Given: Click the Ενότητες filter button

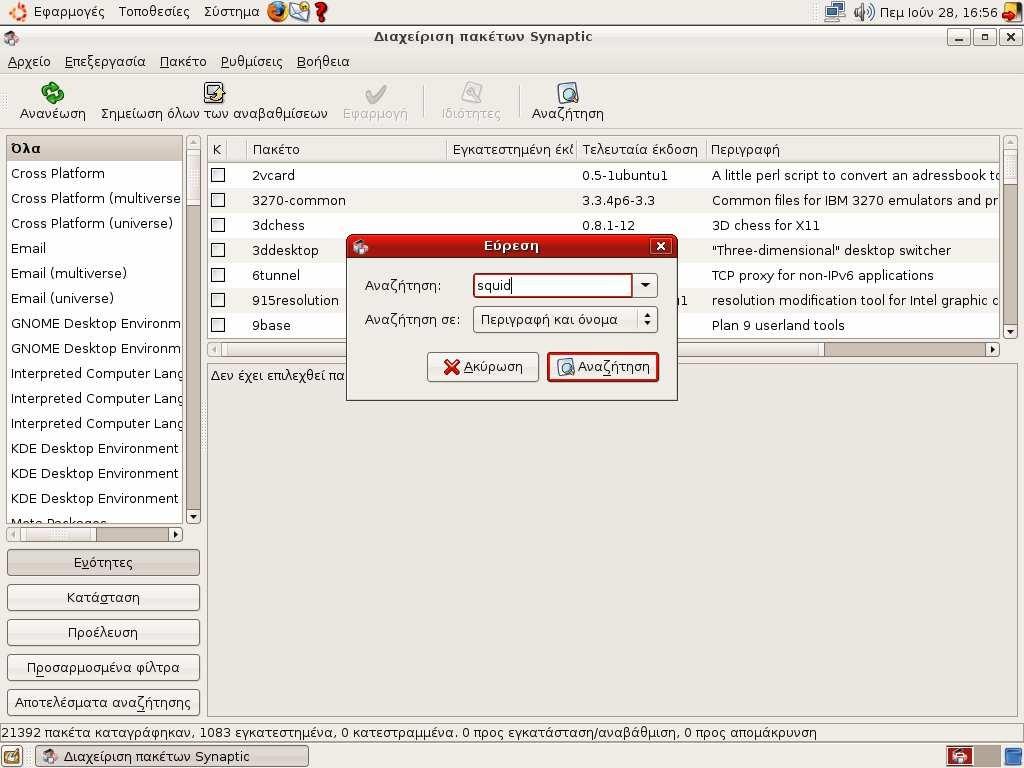Looking at the screenshot, I should click(x=103, y=563).
